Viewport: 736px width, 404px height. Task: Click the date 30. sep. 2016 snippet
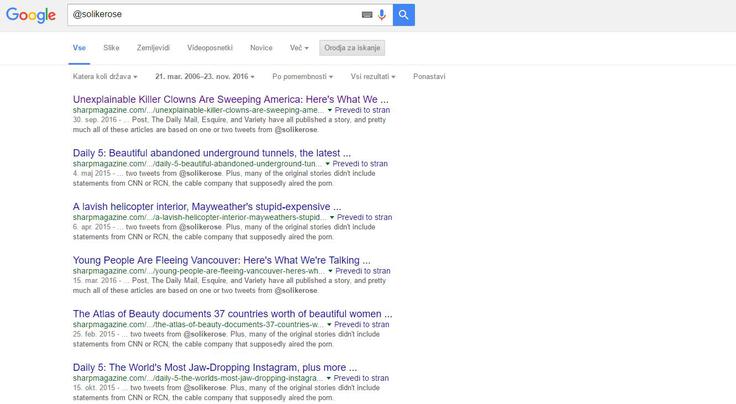(x=95, y=120)
